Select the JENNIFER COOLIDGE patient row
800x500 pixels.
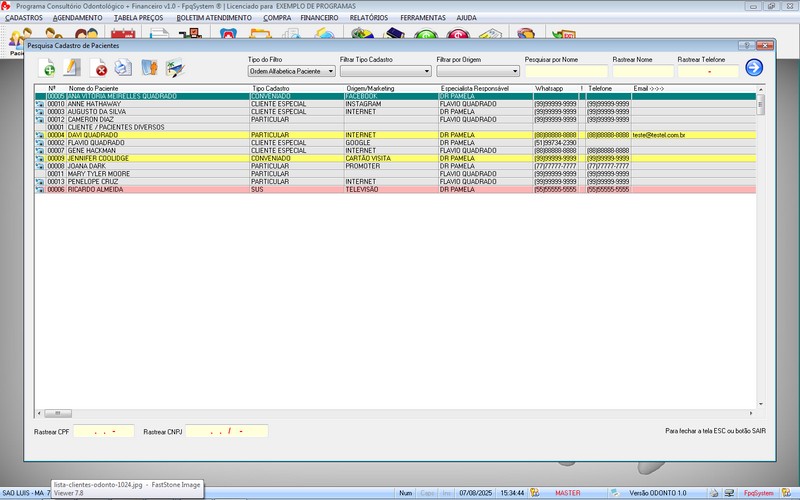pos(150,158)
